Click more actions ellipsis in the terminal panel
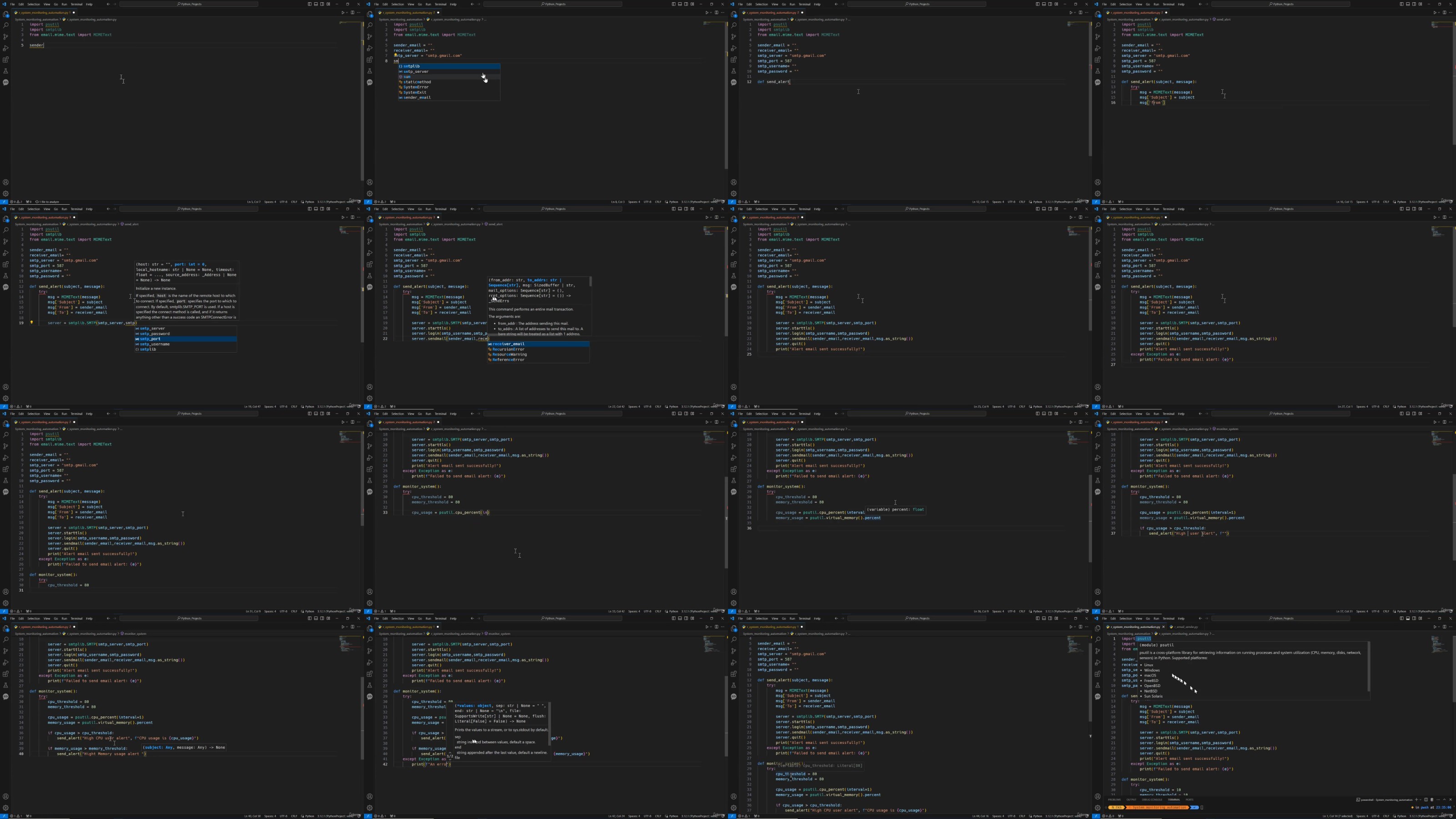This screenshot has width=1456, height=819. 1438,800
